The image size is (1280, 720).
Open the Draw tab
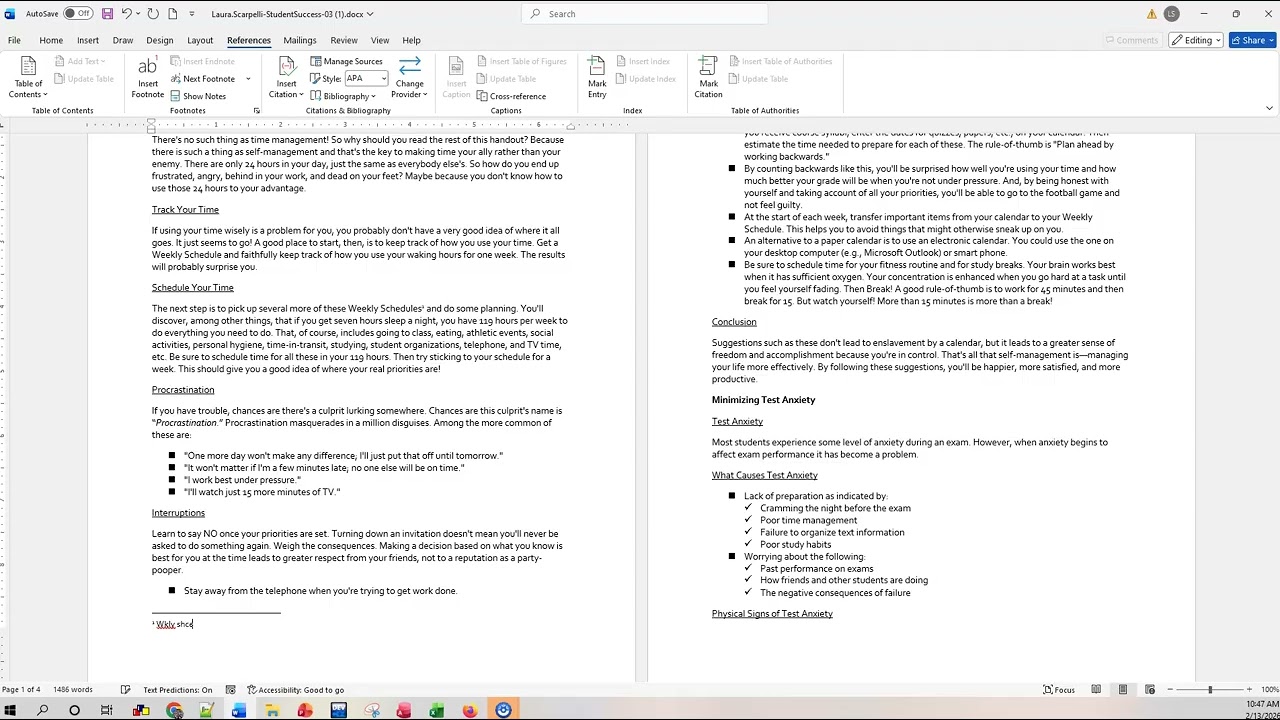pyautogui.click(x=123, y=40)
